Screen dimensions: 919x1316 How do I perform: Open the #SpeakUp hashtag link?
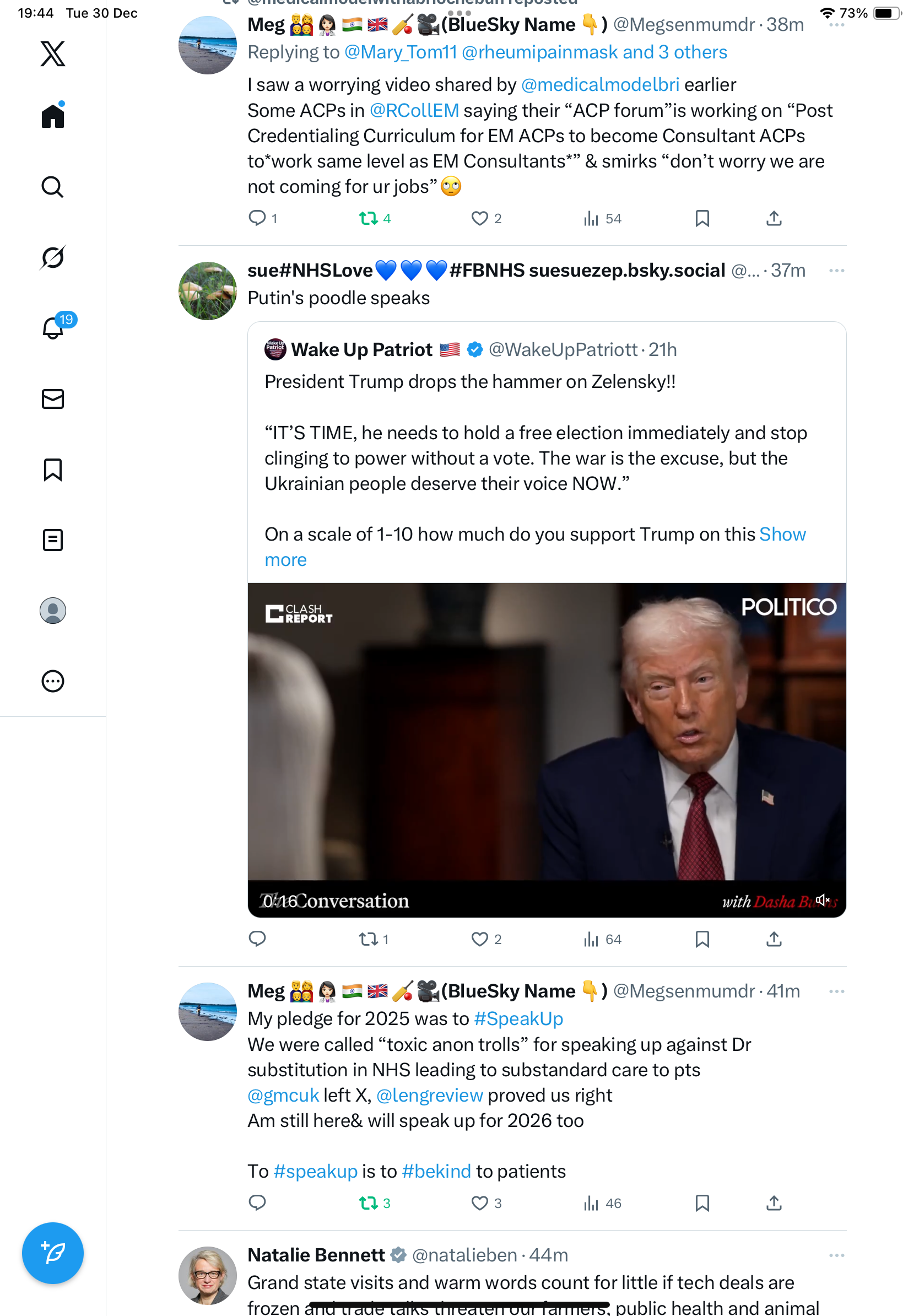[x=518, y=1018]
